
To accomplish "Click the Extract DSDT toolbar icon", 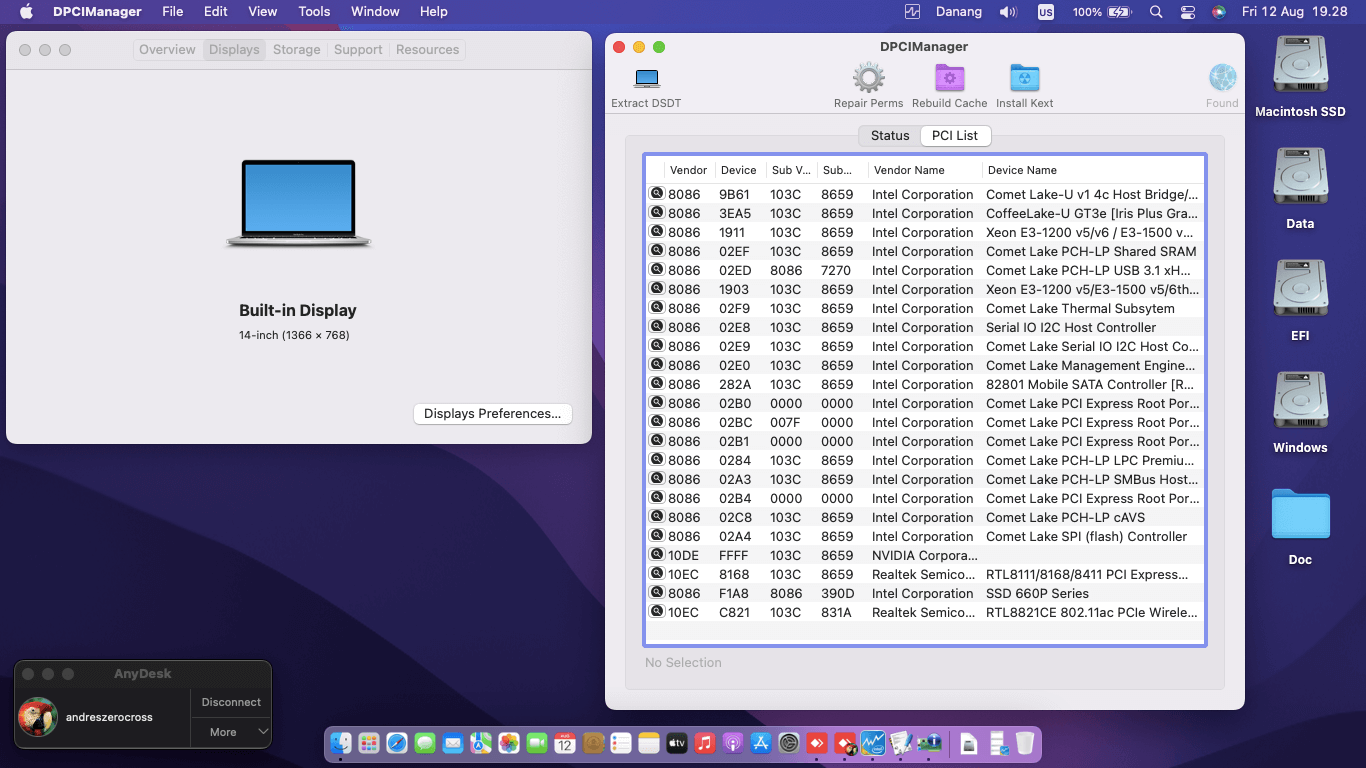I will point(647,78).
